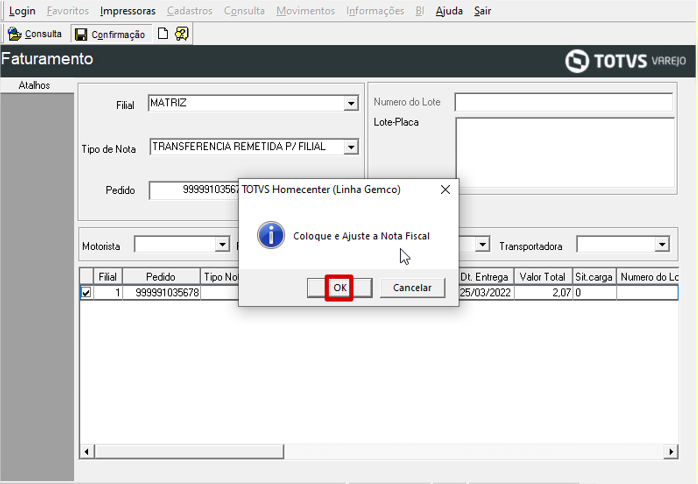Viewport: 698px width, 484px height.
Task: Click the Sair menu item
Action: click(483, 11)
